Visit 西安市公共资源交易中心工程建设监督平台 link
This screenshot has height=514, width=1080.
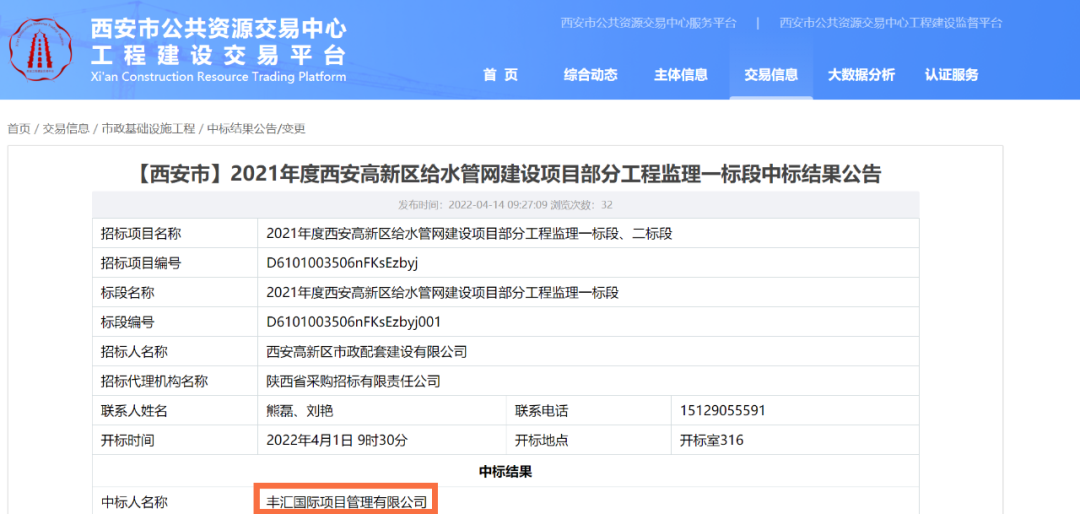tap(891, 23)
